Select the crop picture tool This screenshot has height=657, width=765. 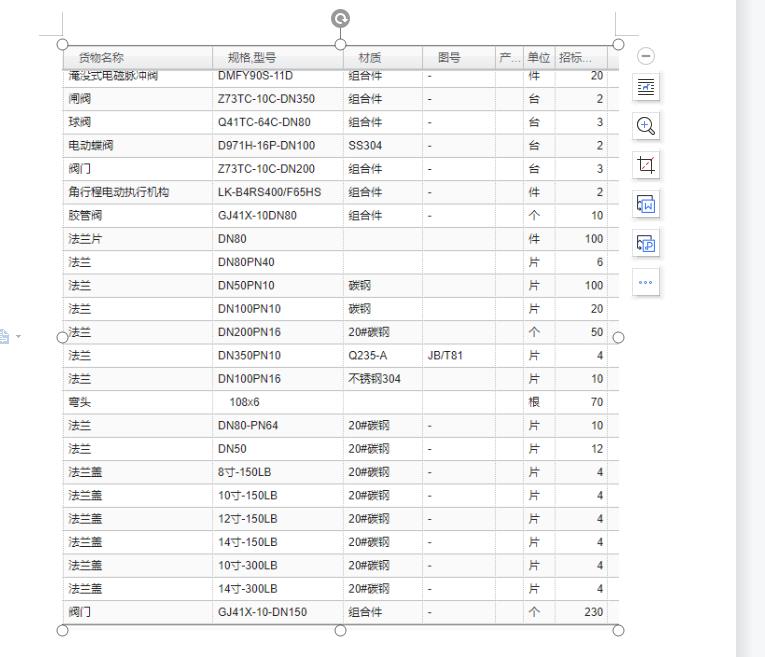click(x=646, y=165)
